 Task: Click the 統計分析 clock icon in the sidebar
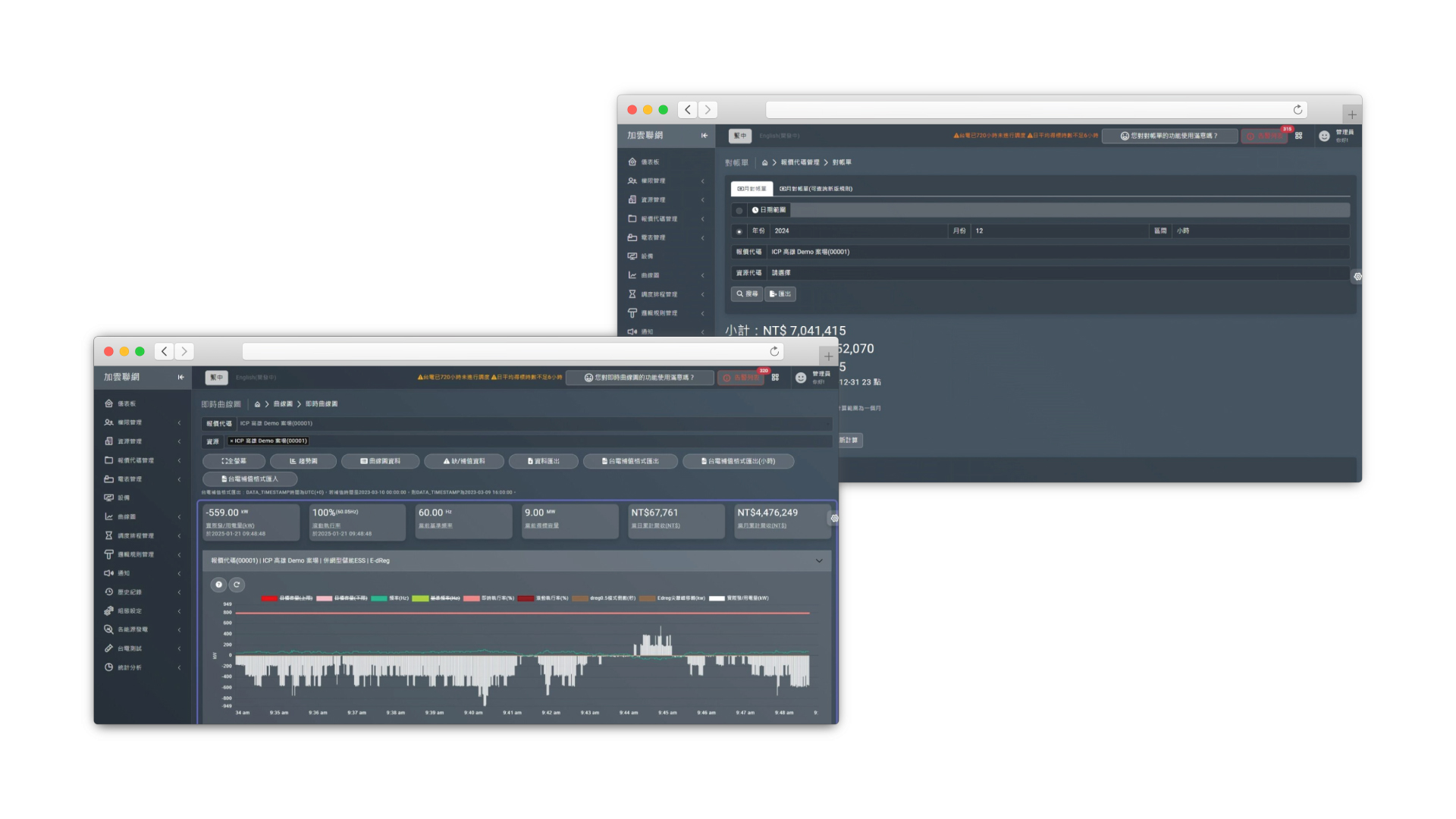(x=108, y=667)
